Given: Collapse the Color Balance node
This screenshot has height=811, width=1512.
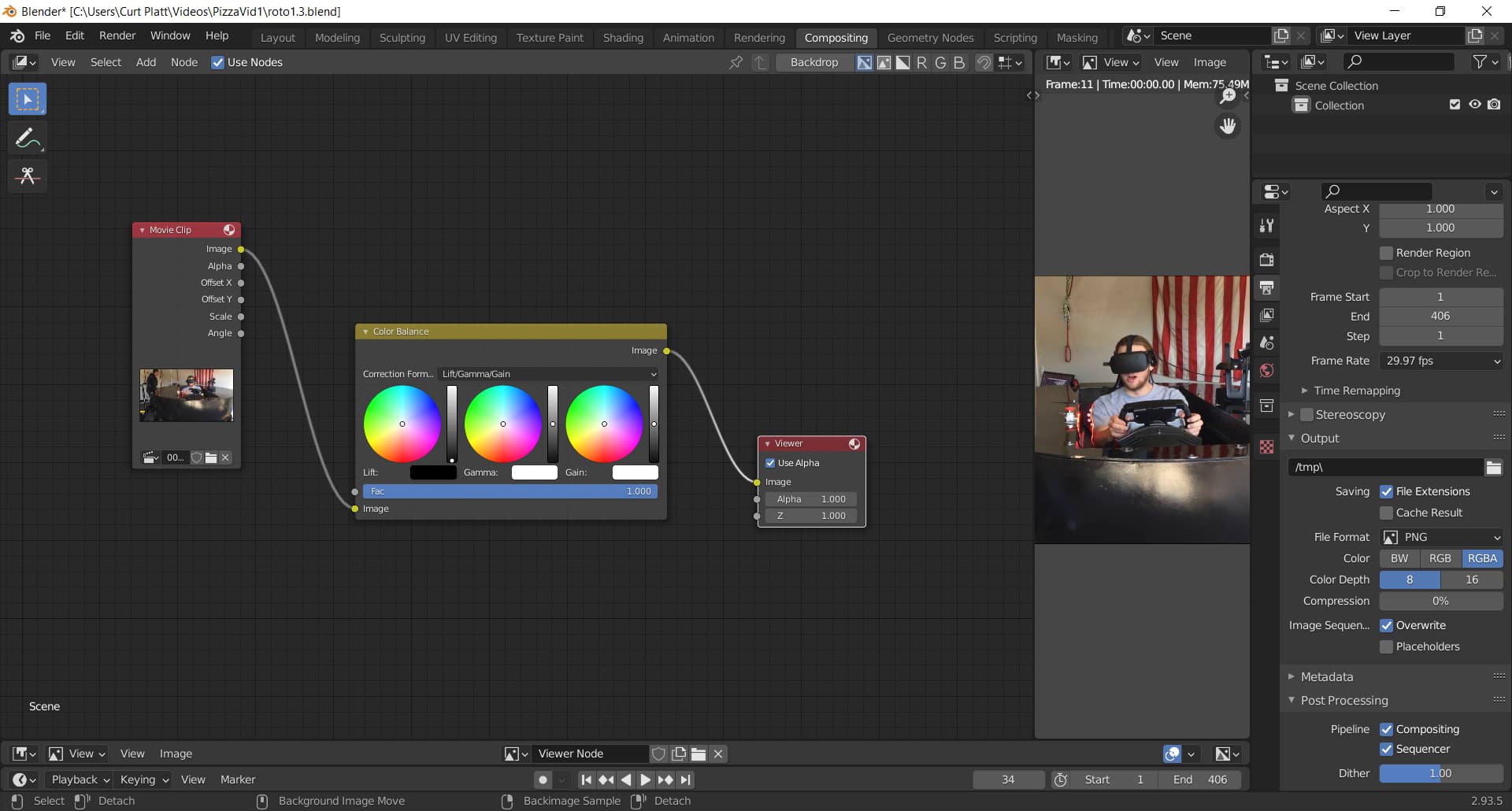Looking at the screenshot, I should pyautogui.click(x=365, y=332).
